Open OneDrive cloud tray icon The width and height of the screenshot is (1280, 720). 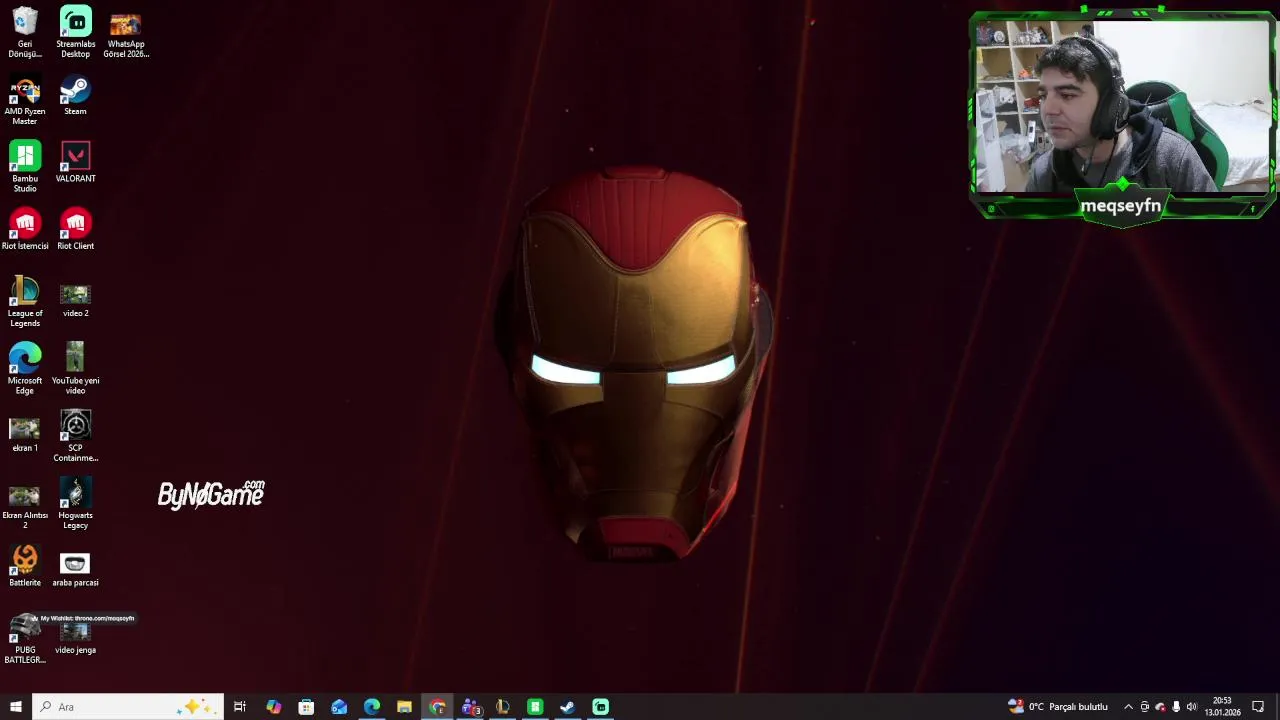point(1160,707)
